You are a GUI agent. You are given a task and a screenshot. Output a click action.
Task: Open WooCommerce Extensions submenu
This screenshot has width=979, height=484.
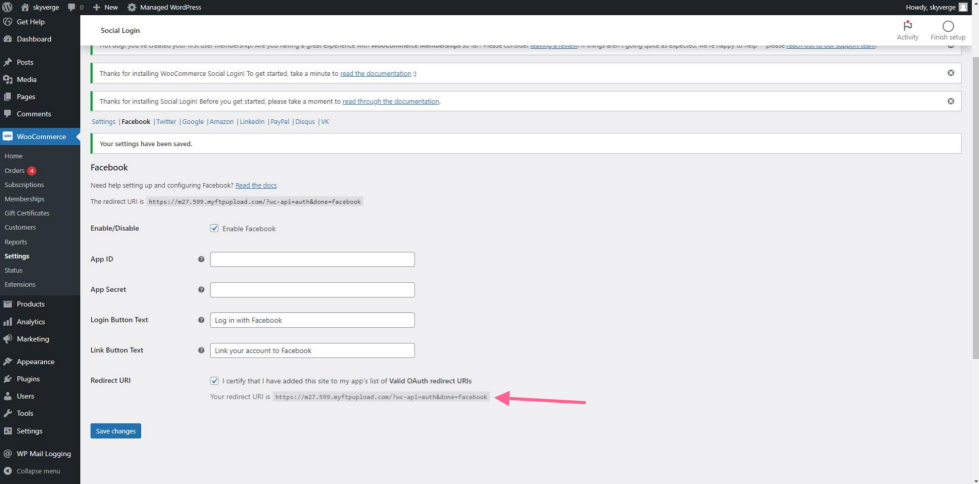click(x=19, y=284)
